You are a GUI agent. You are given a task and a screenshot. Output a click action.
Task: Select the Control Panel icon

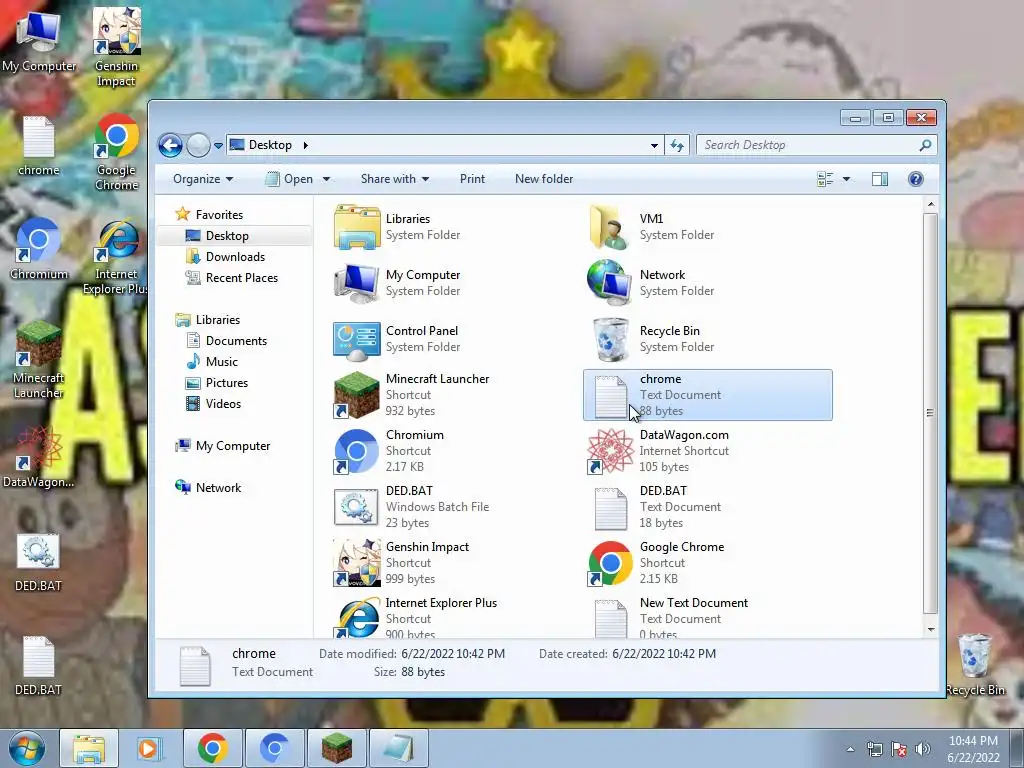[x=357, y=339]
